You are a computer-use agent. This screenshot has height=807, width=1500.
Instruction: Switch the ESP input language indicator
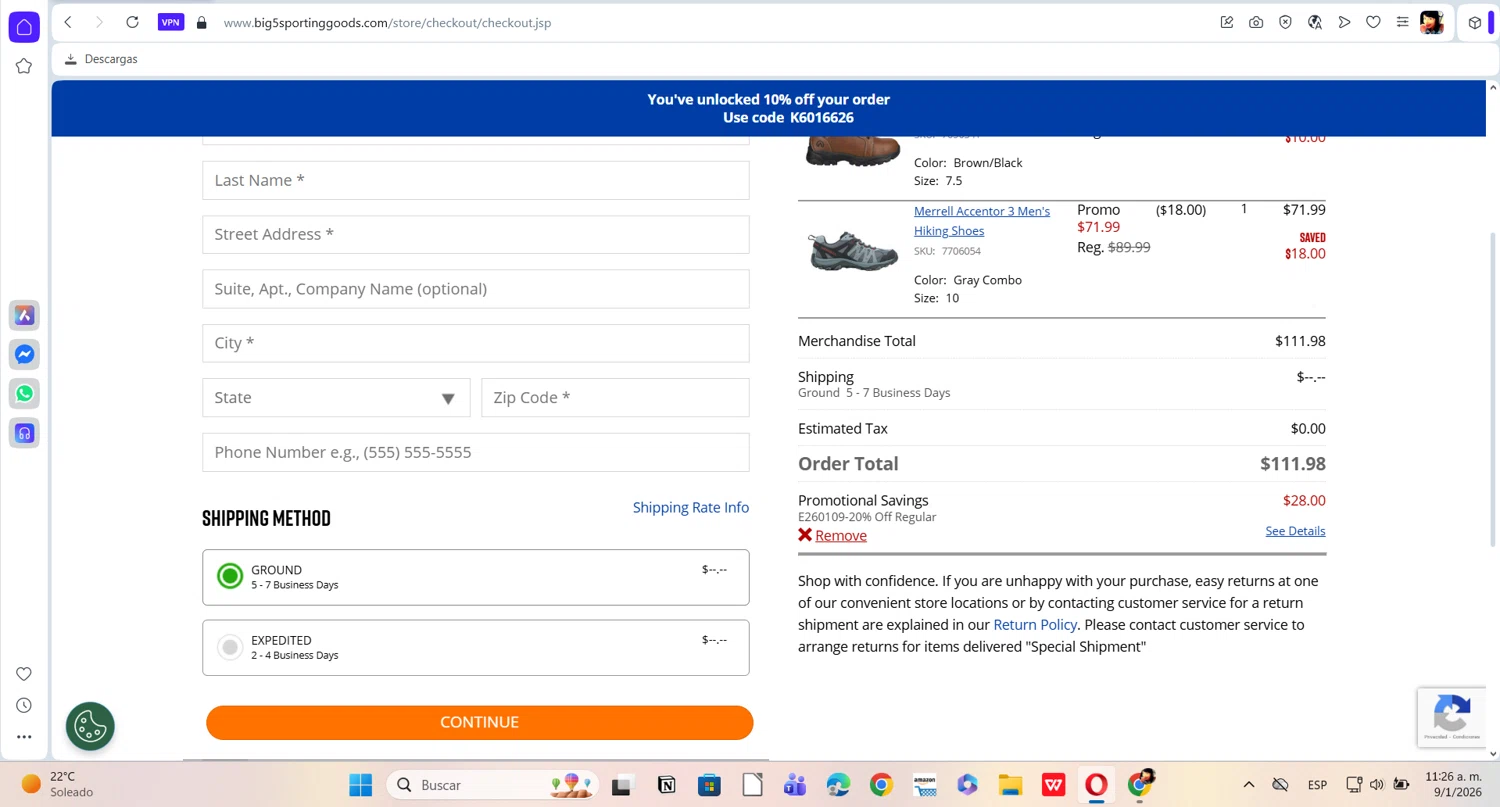tap(1318, 785)
